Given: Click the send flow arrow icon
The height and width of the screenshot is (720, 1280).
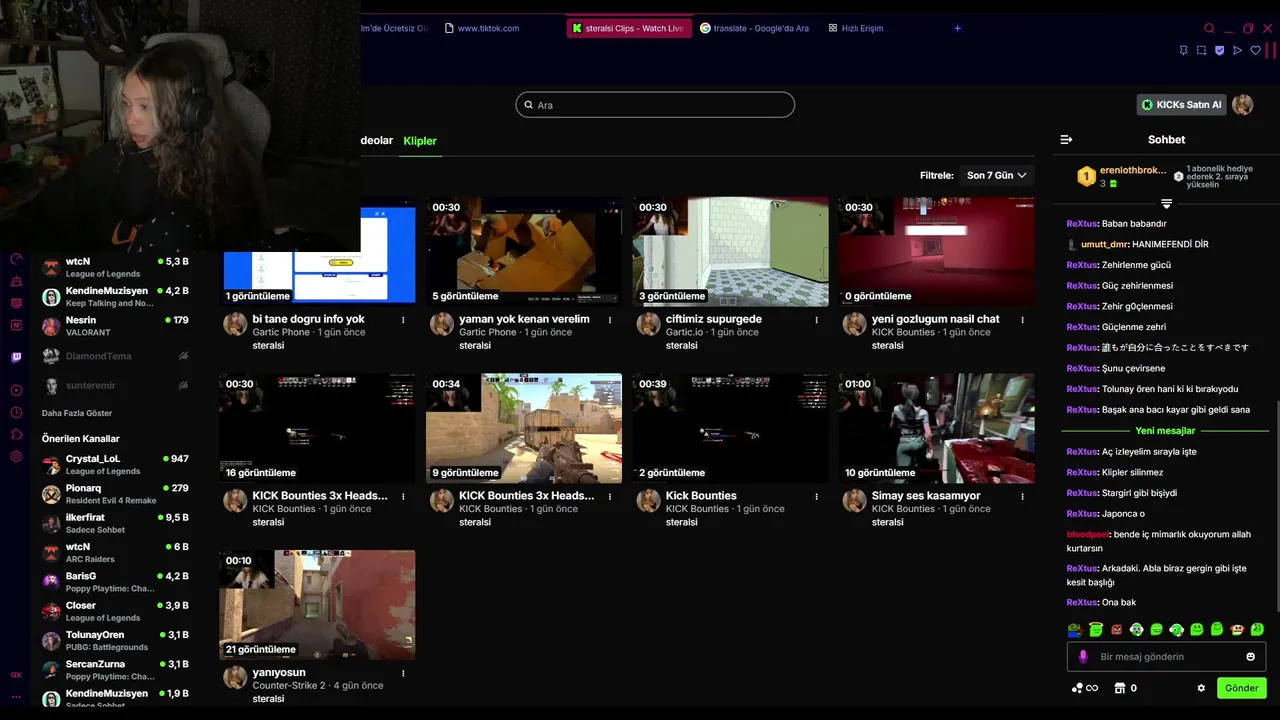Looking at the screenshot, I should click(1237, 50).
